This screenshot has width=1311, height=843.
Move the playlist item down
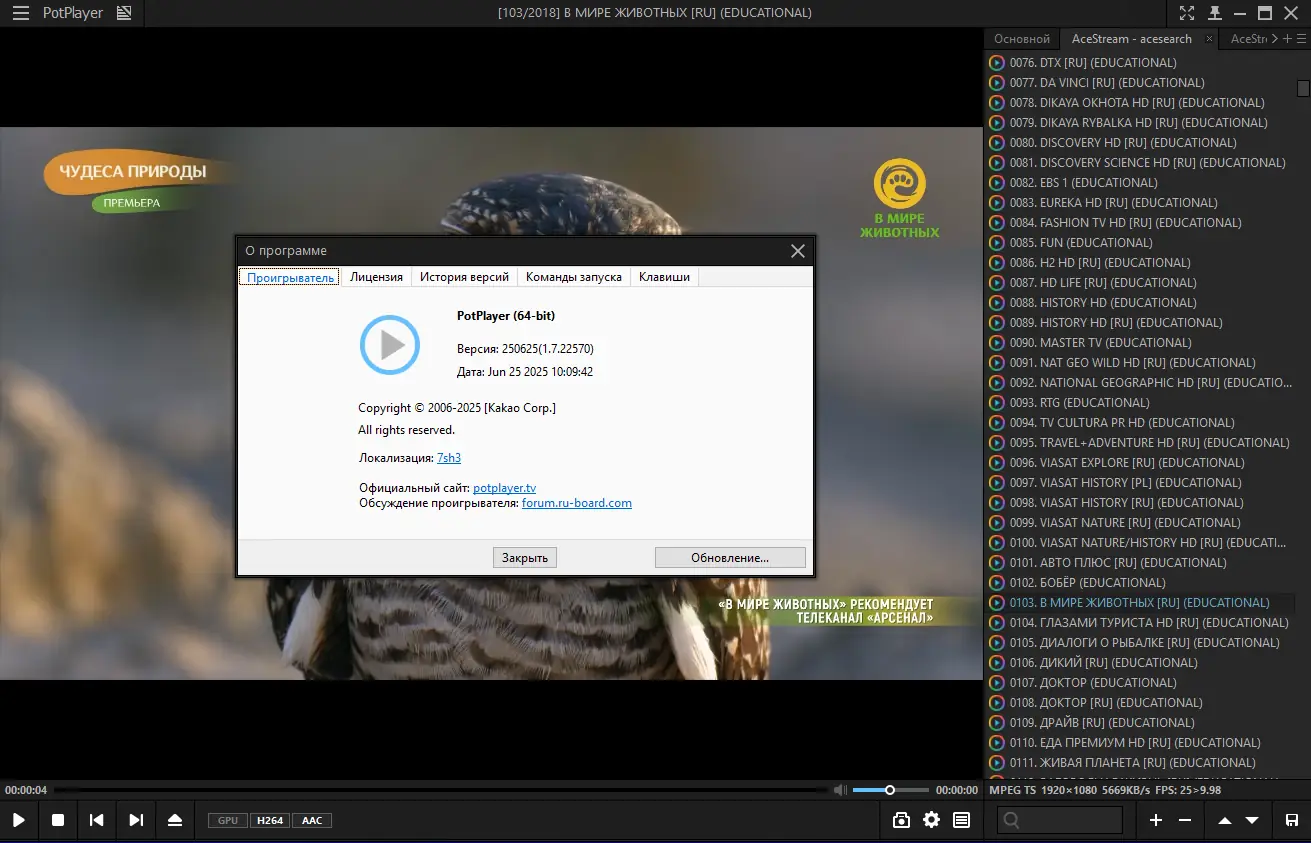click(x=1252, y=820)
